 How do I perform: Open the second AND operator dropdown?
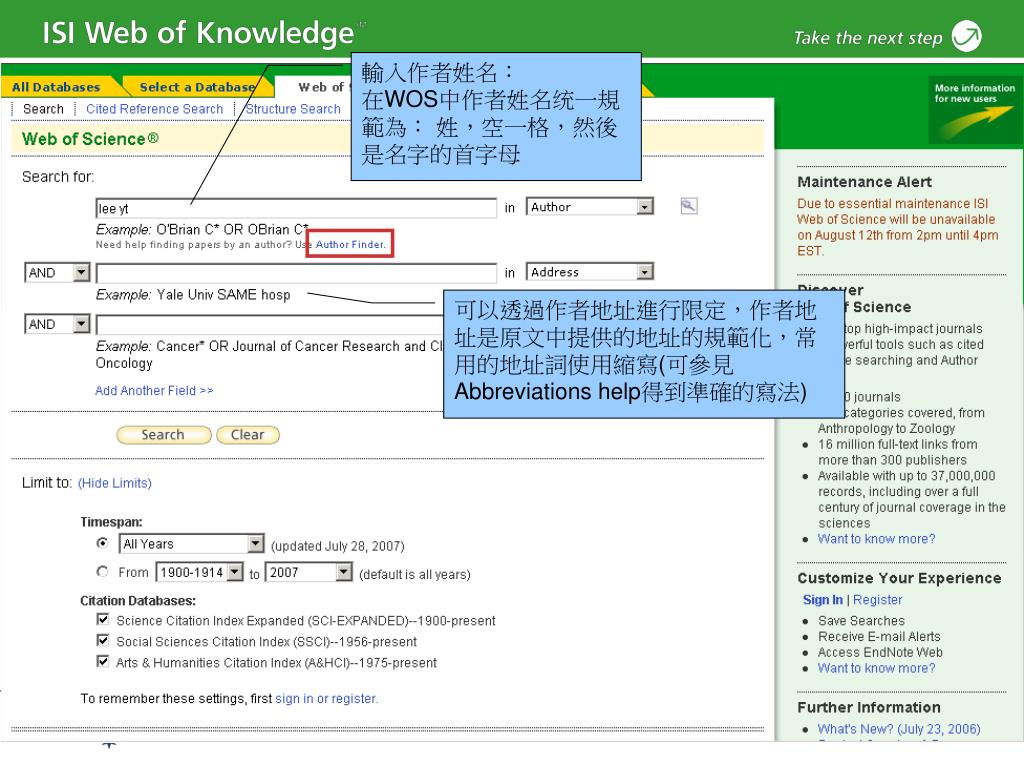coord(57,324)
